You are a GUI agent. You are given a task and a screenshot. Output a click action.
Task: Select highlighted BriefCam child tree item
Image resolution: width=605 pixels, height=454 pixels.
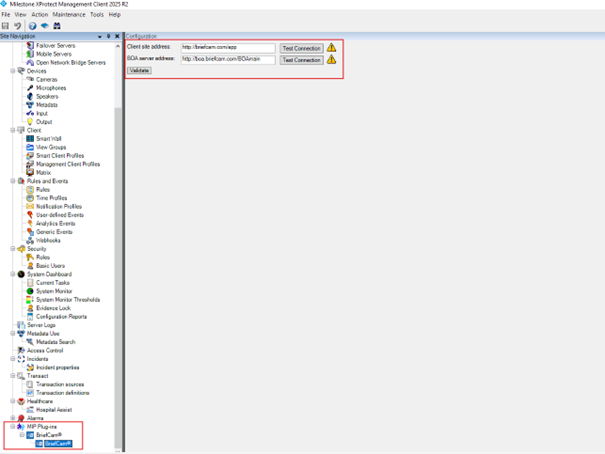pyautogui.click(x=58, y=444)
